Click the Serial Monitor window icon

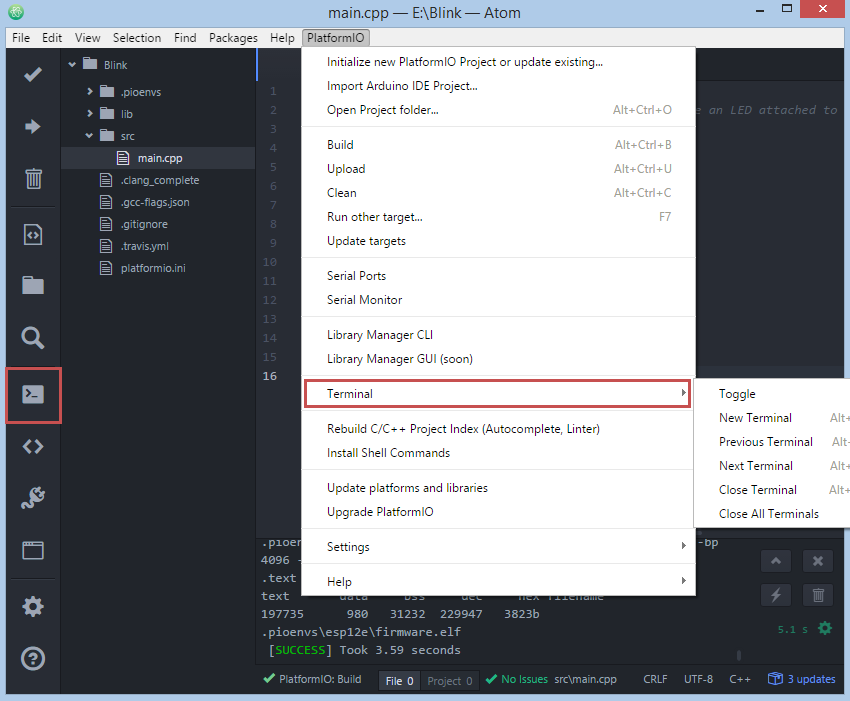33,550
